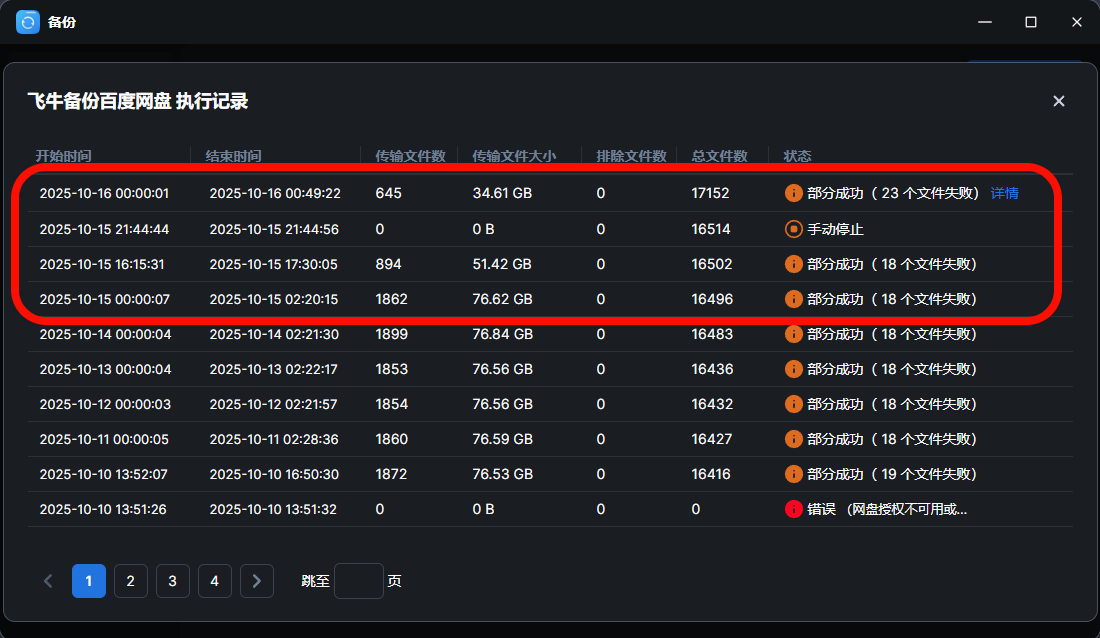Image resolution: width=1100 pixels, height=638 pixels.
Task: Click the backup app logo icon
Action: [28, 21]
